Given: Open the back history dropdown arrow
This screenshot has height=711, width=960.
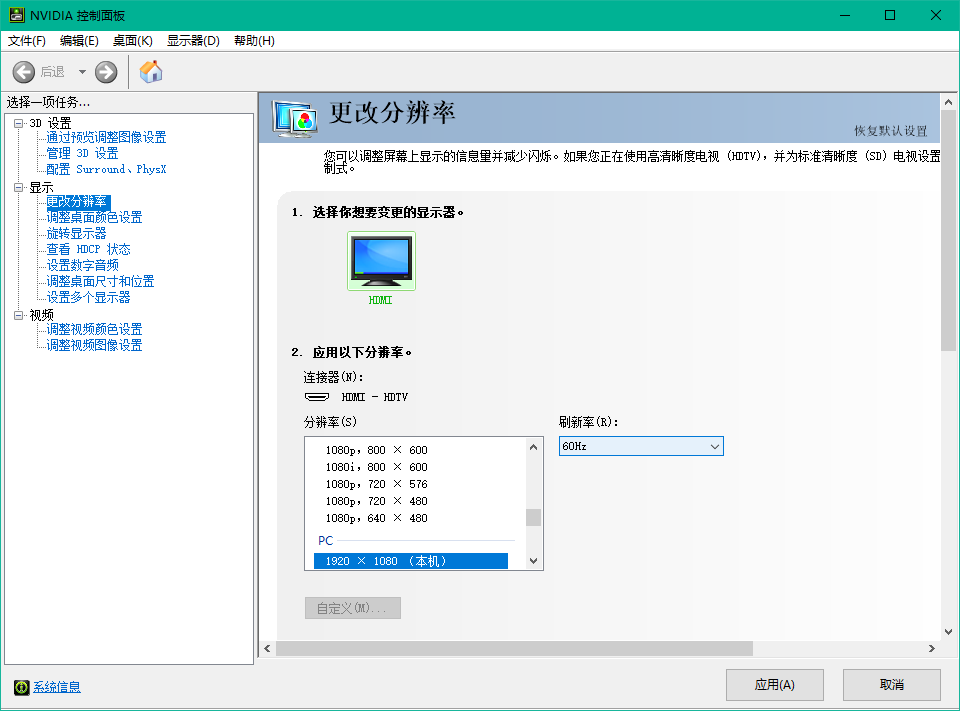Looking at the screenshot, I should (x=82, y=72).
